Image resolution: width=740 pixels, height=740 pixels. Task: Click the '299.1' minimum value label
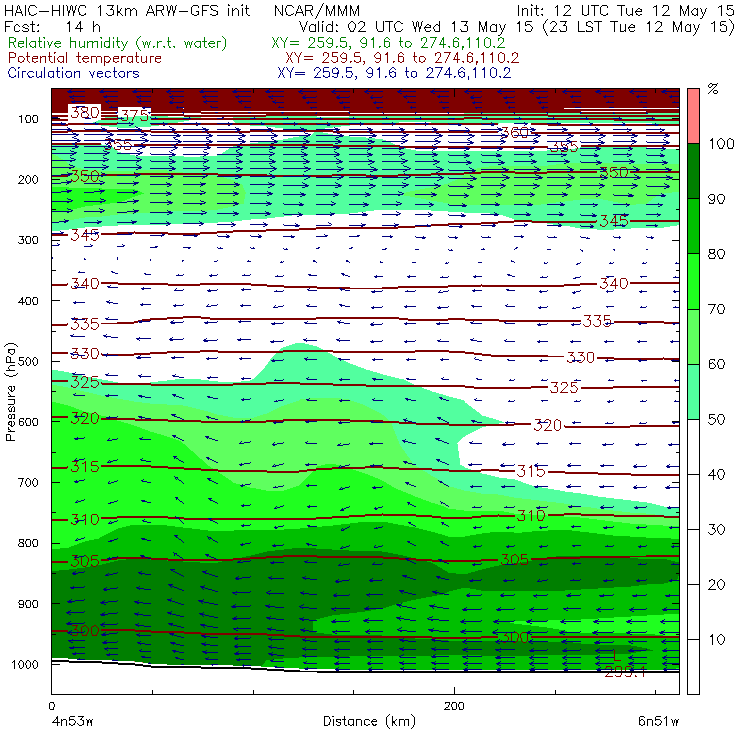point(625,672)
